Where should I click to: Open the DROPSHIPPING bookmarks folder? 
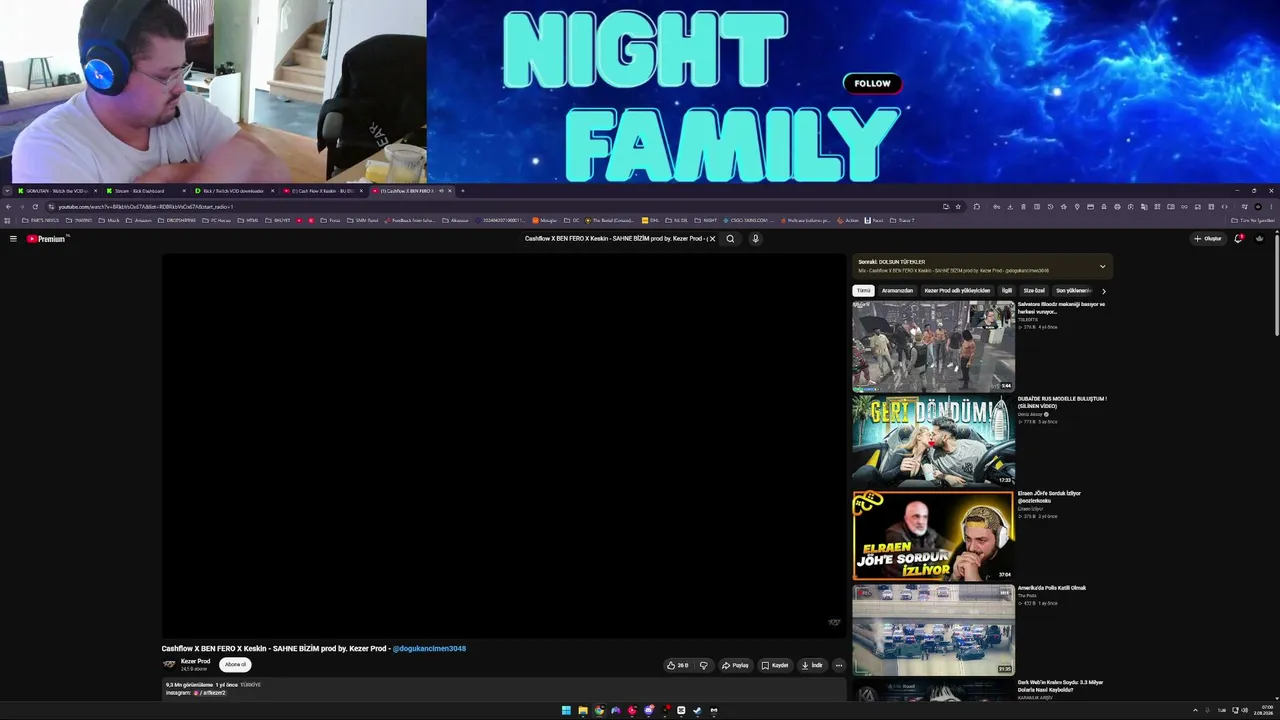(177, 220)
